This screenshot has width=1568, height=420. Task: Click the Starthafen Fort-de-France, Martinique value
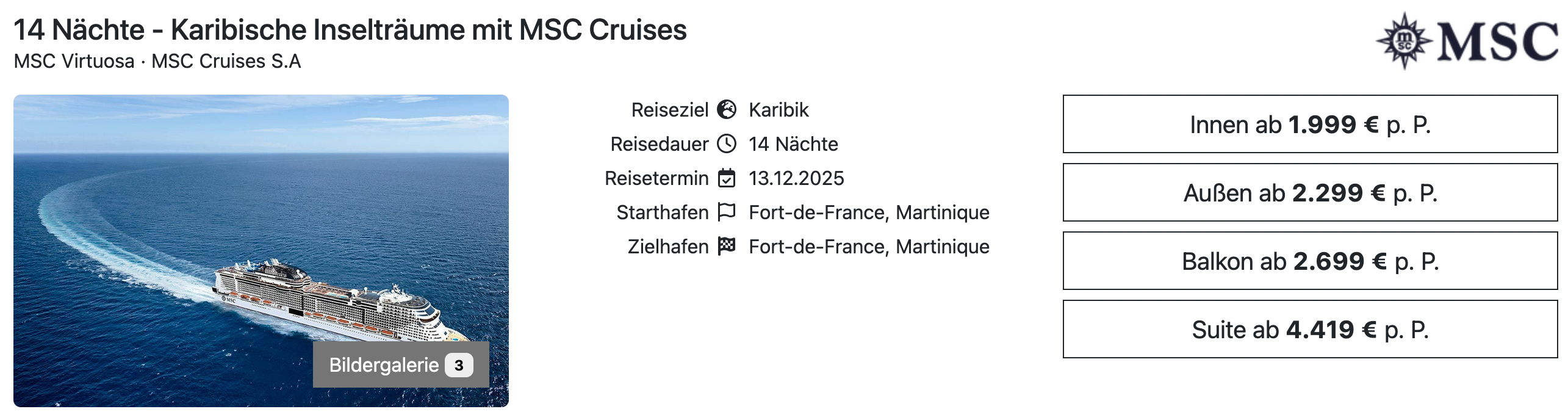(x=869, y=212)
